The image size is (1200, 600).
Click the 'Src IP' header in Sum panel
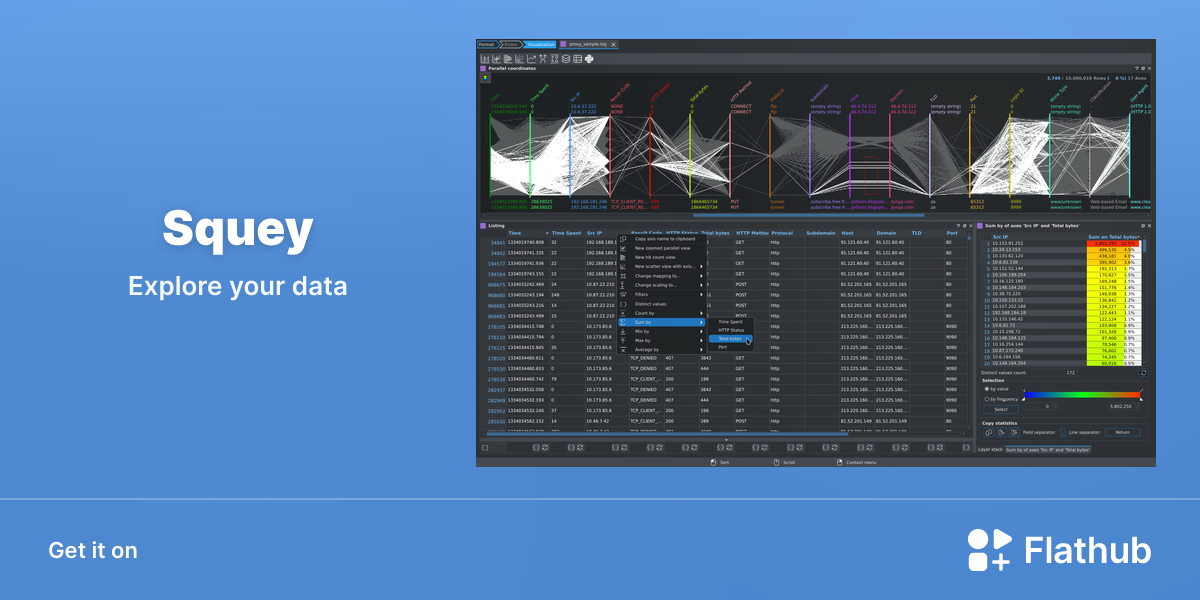[1000, 236]
